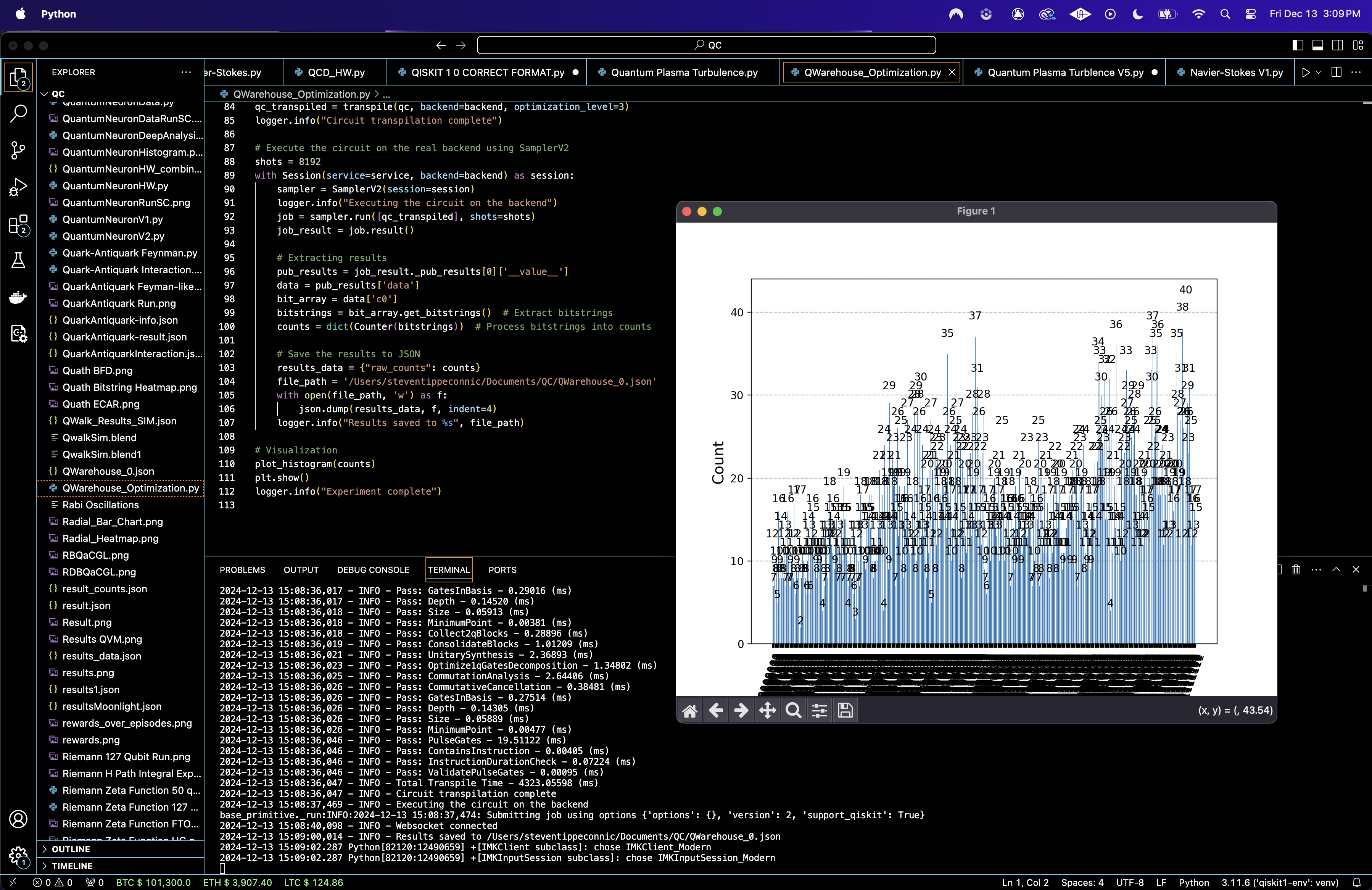Maximize the panel with the chevron up

click(1336, 569)
